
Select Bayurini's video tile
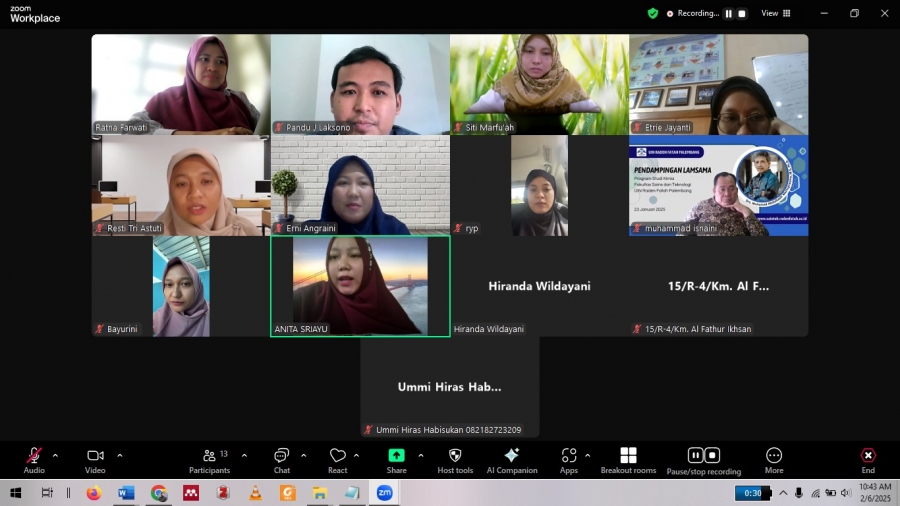[181, 286]
